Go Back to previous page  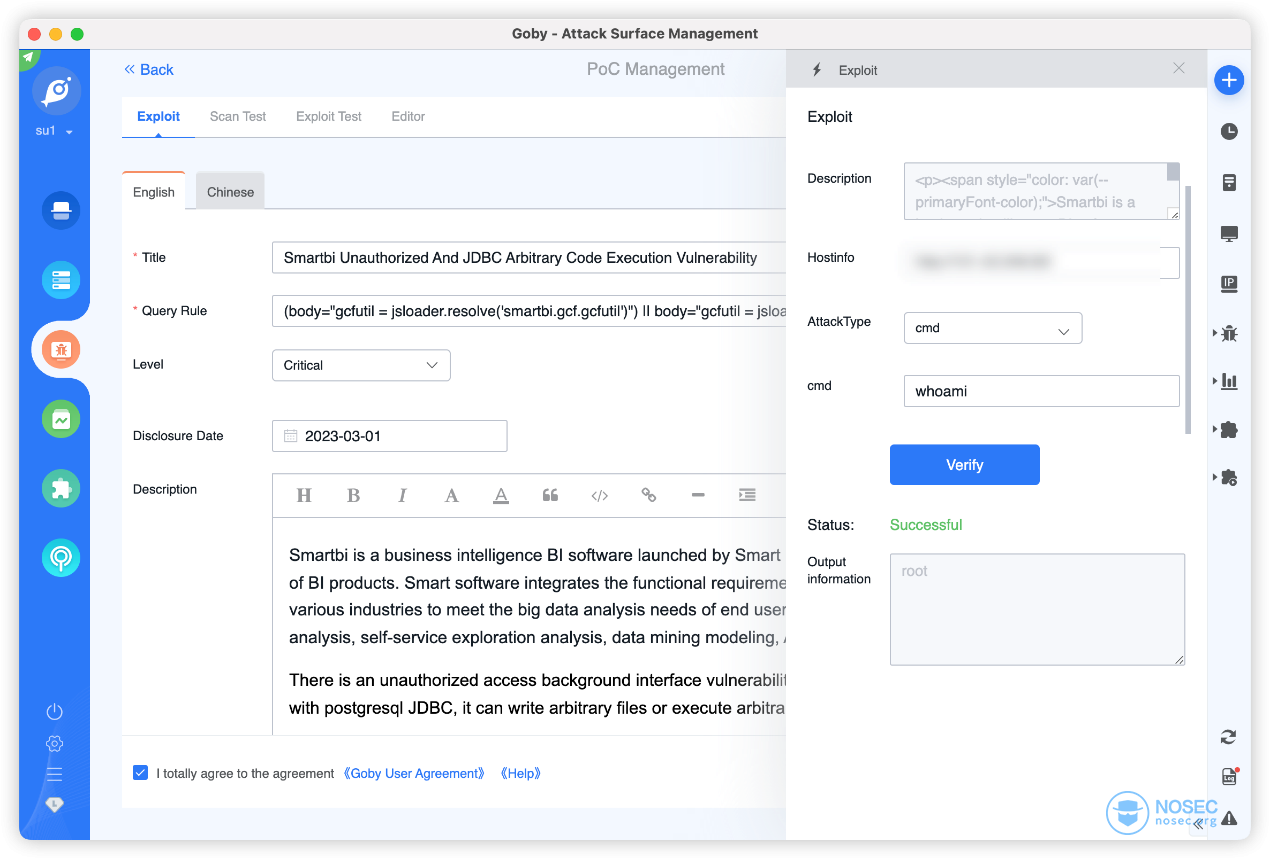point(148,70)
